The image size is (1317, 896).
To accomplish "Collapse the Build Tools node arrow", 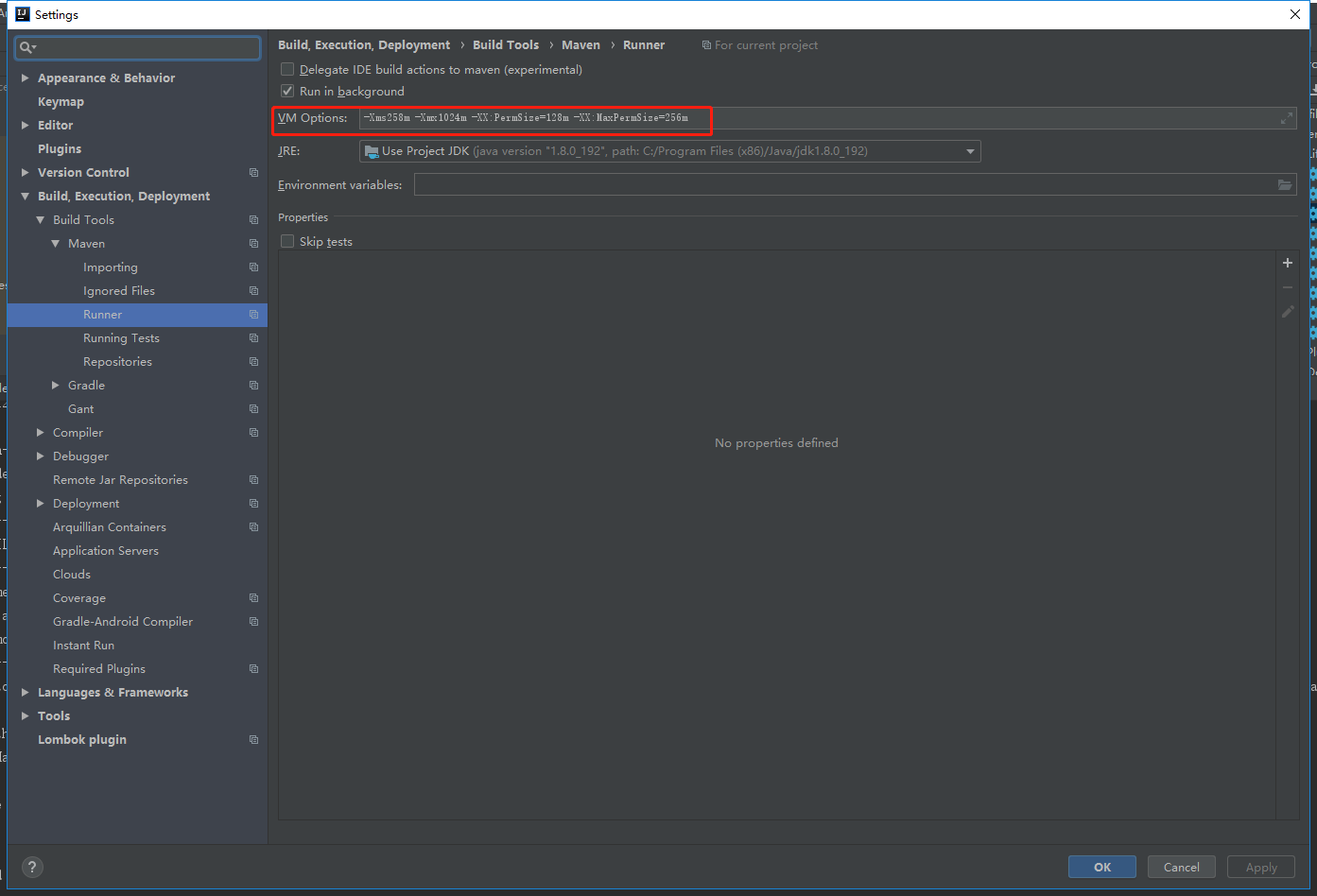I will pyautogui.click(x=41, y=219).
